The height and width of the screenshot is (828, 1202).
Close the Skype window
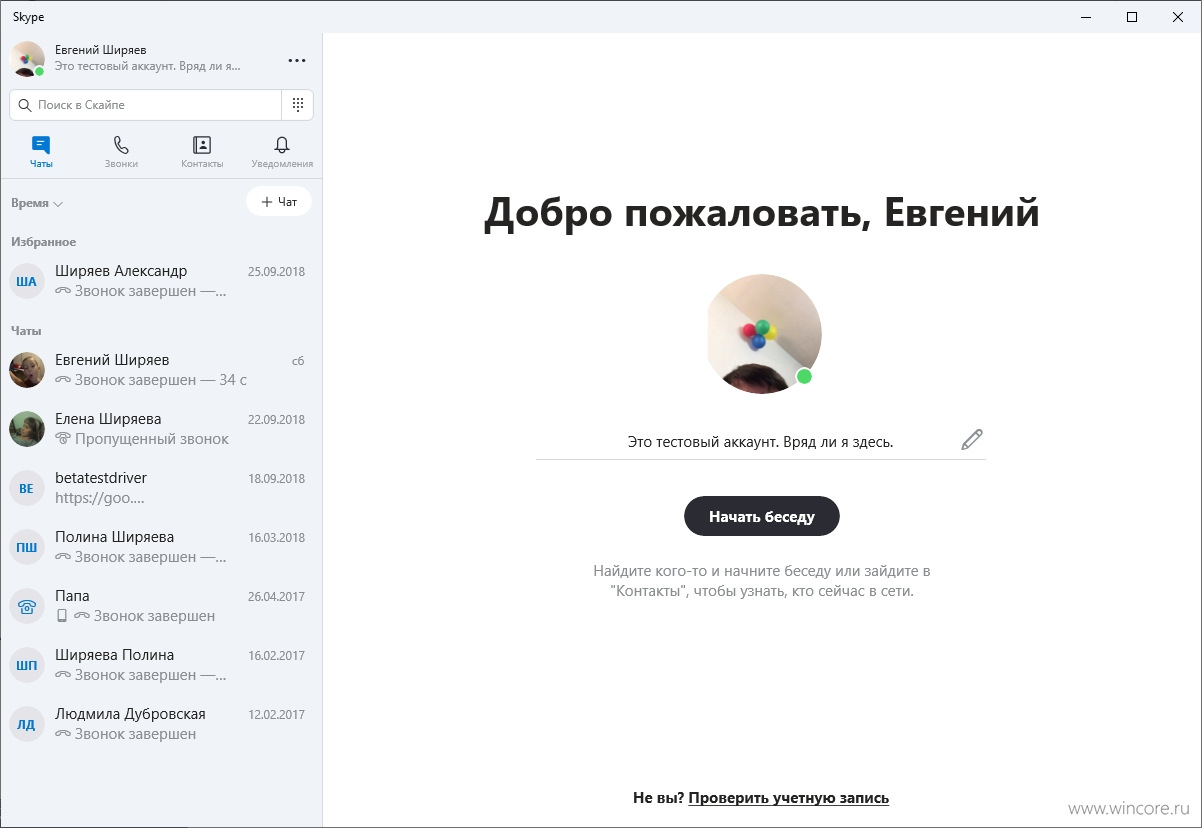(x=1178, y=17)
